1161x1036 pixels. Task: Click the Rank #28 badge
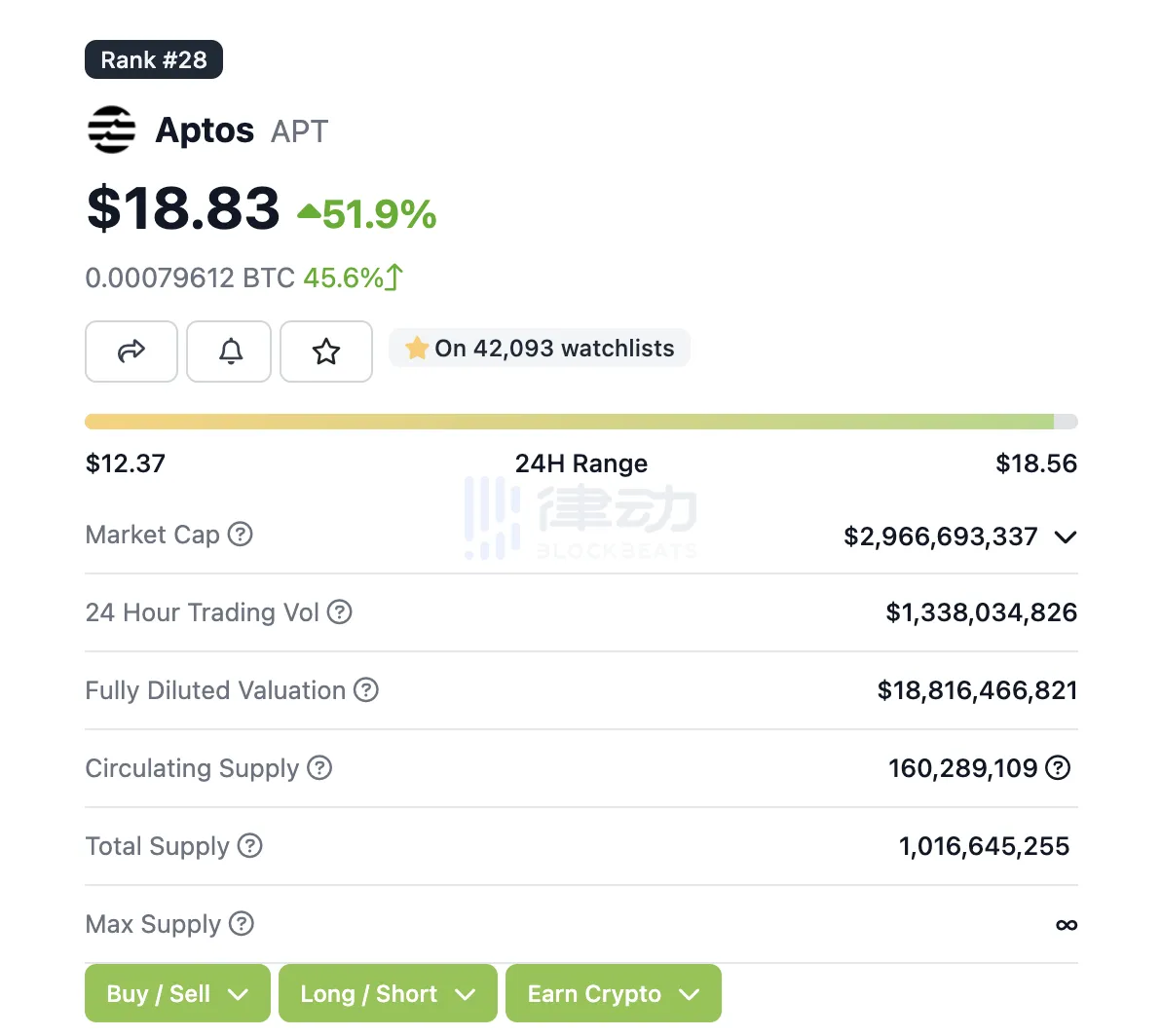click(154, 59)
